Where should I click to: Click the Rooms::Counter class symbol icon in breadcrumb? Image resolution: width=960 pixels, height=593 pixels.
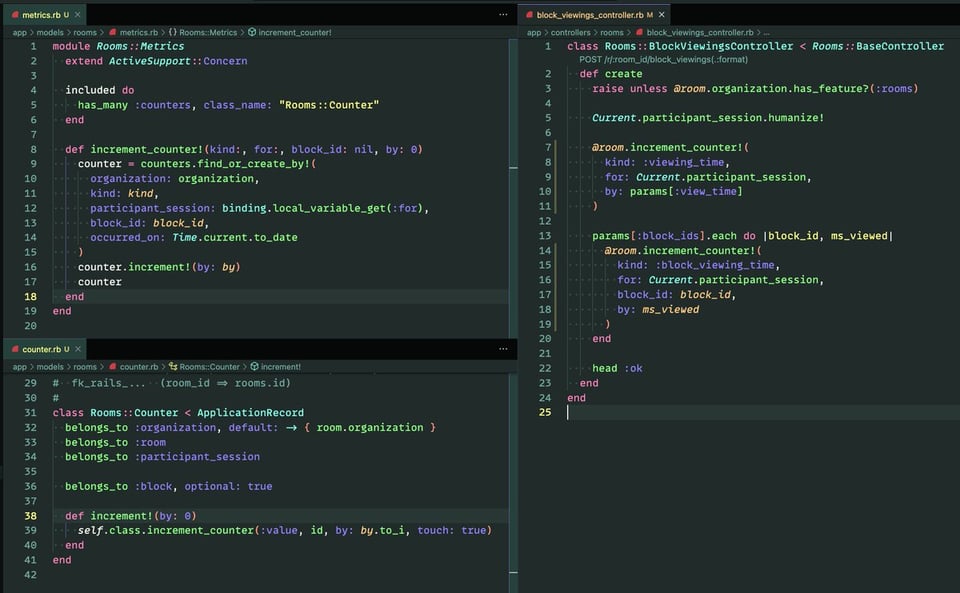(173, 367)
